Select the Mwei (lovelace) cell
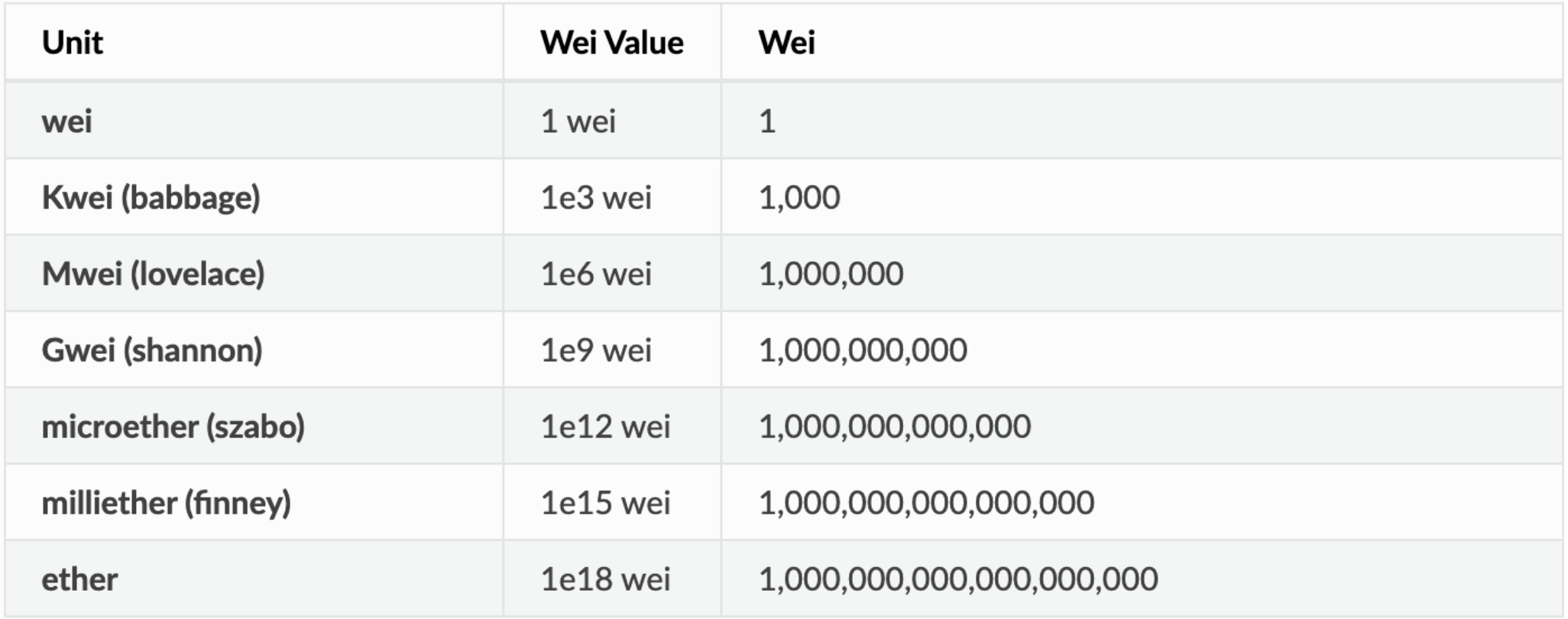 pyautogui.click(x=153, y=274)
